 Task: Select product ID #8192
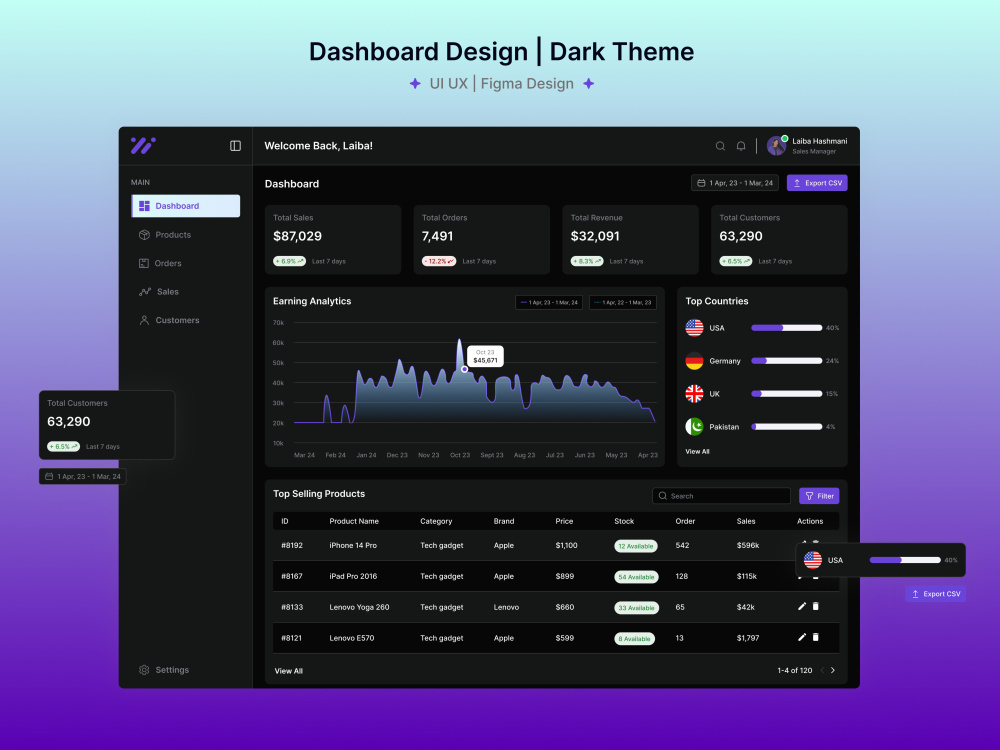(x=291, y=545)
